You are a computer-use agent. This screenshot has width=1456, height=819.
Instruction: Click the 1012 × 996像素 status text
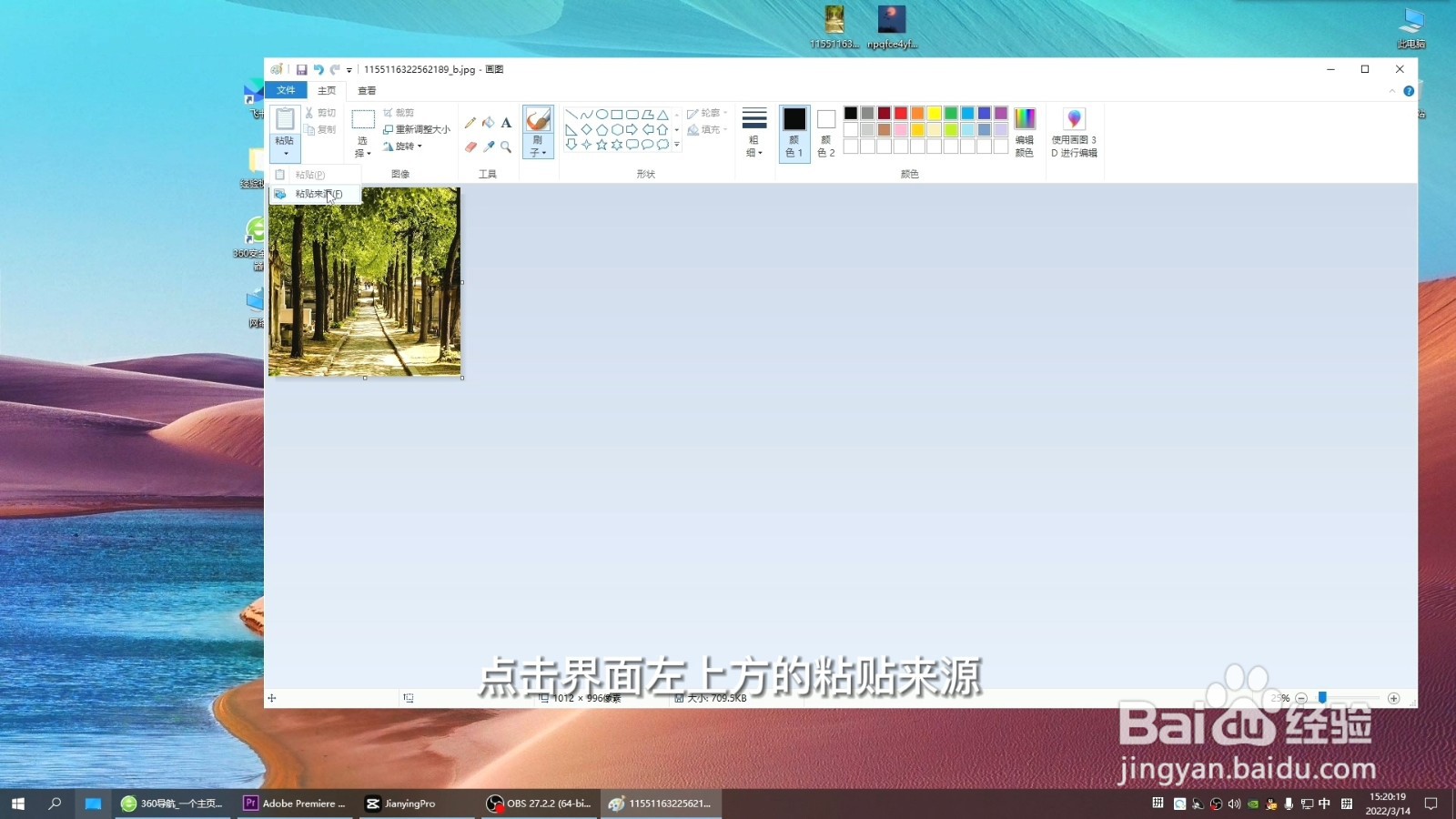click(x=587, y=698)
